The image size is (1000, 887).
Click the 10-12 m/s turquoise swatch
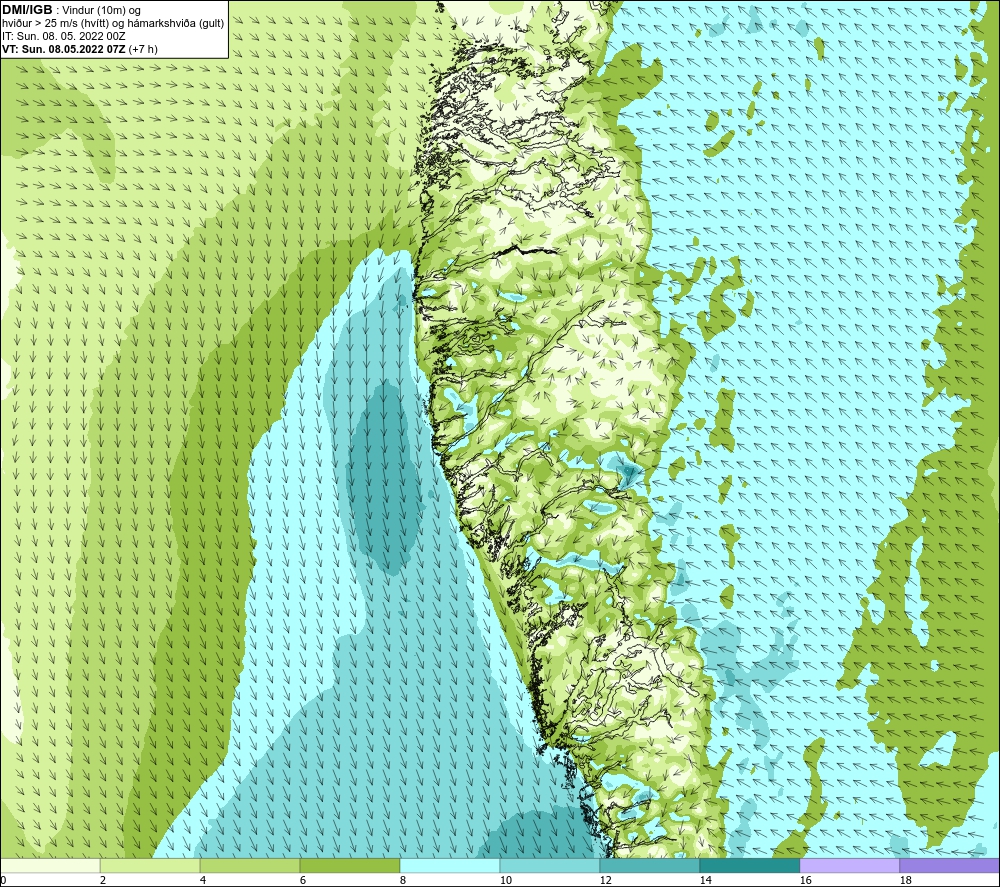coord(550,865)
